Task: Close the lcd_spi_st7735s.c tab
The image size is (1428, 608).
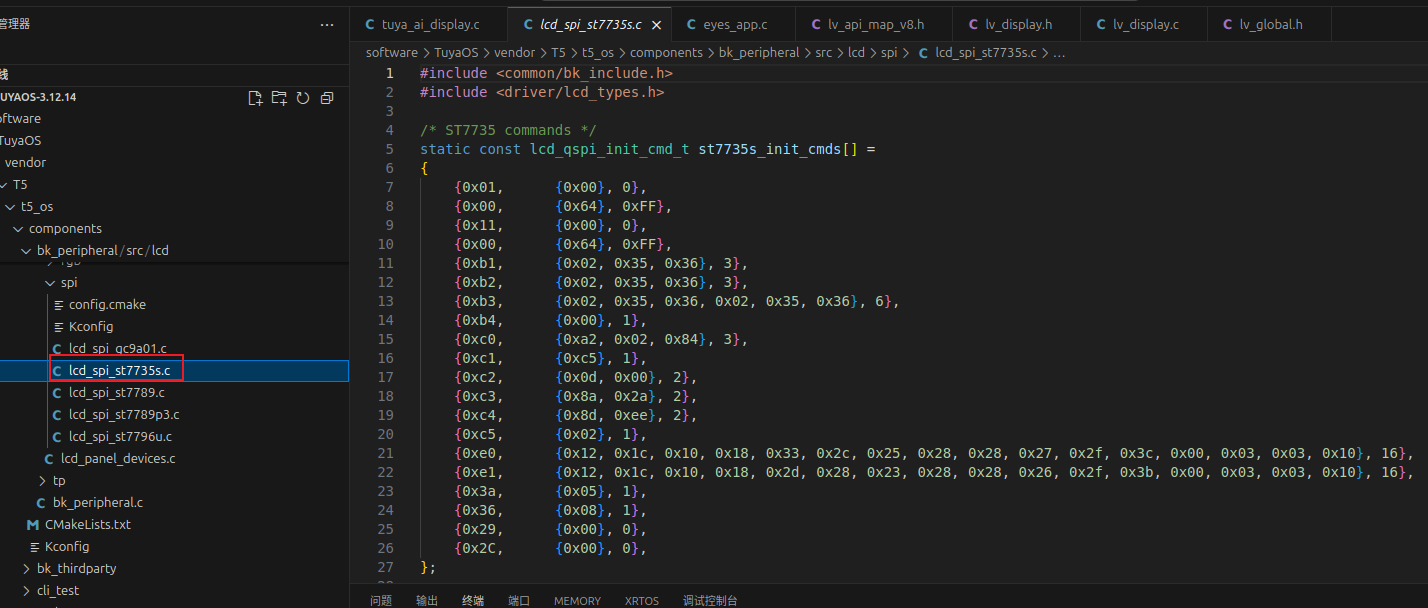Action: pos(655,25)
